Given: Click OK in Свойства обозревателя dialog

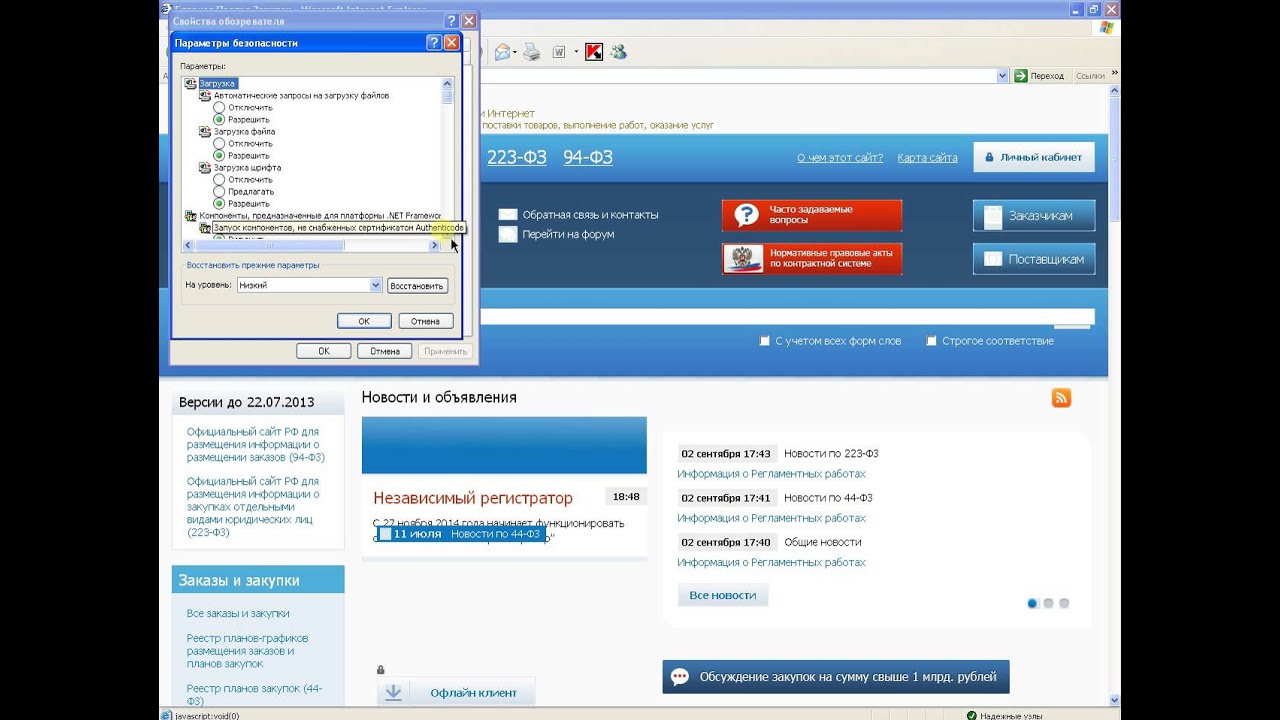Looking at the screenshot, I should (x=324, y=351).
